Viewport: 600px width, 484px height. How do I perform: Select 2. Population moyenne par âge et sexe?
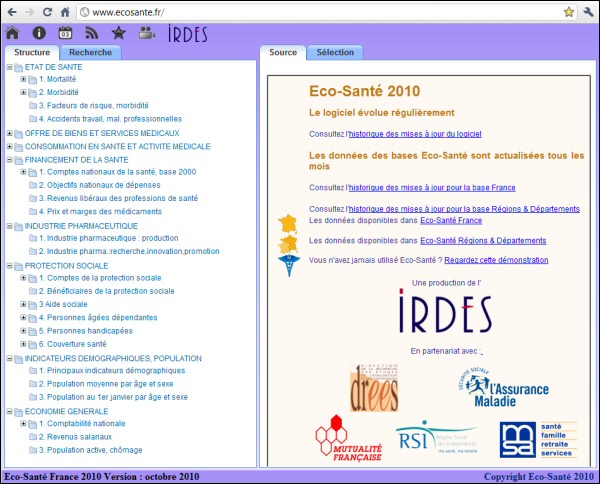(106, 384)
